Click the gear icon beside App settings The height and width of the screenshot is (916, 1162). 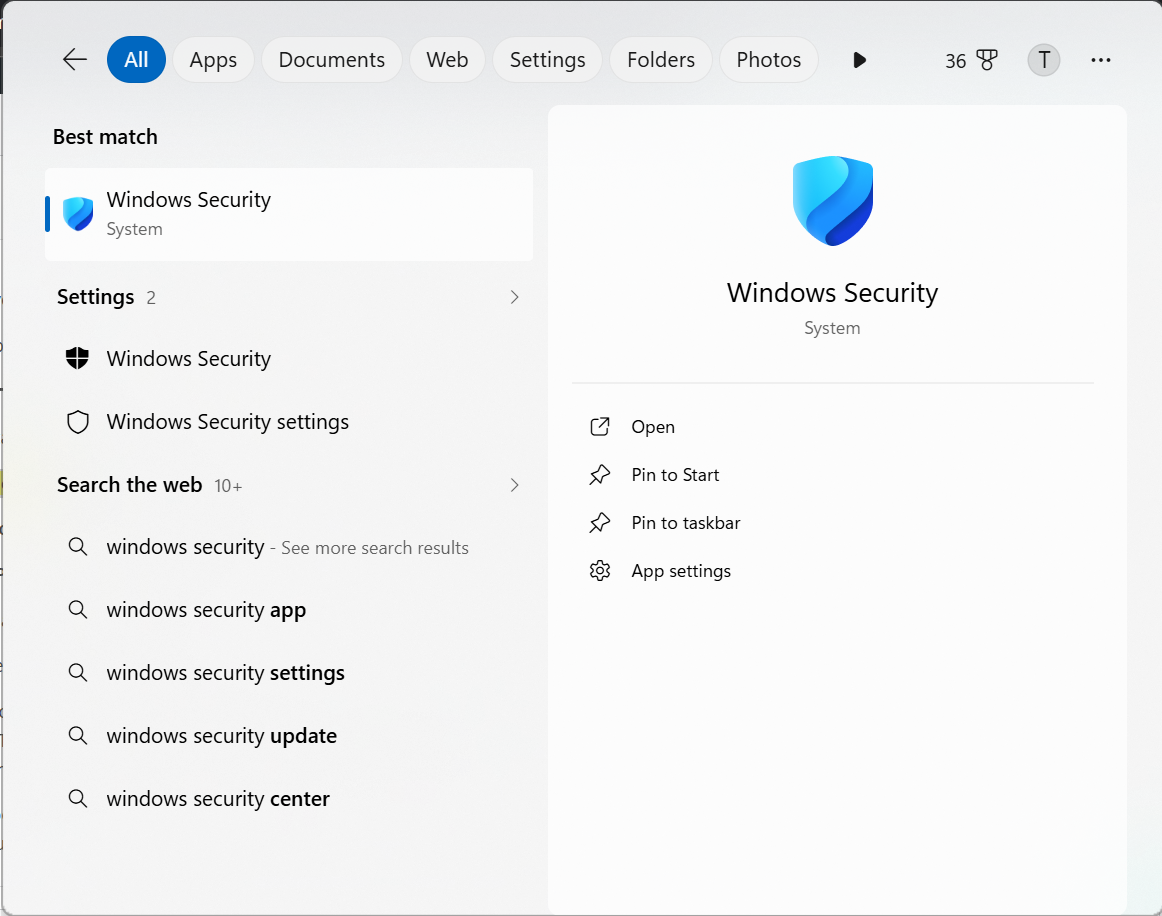[x=600, y=571]
